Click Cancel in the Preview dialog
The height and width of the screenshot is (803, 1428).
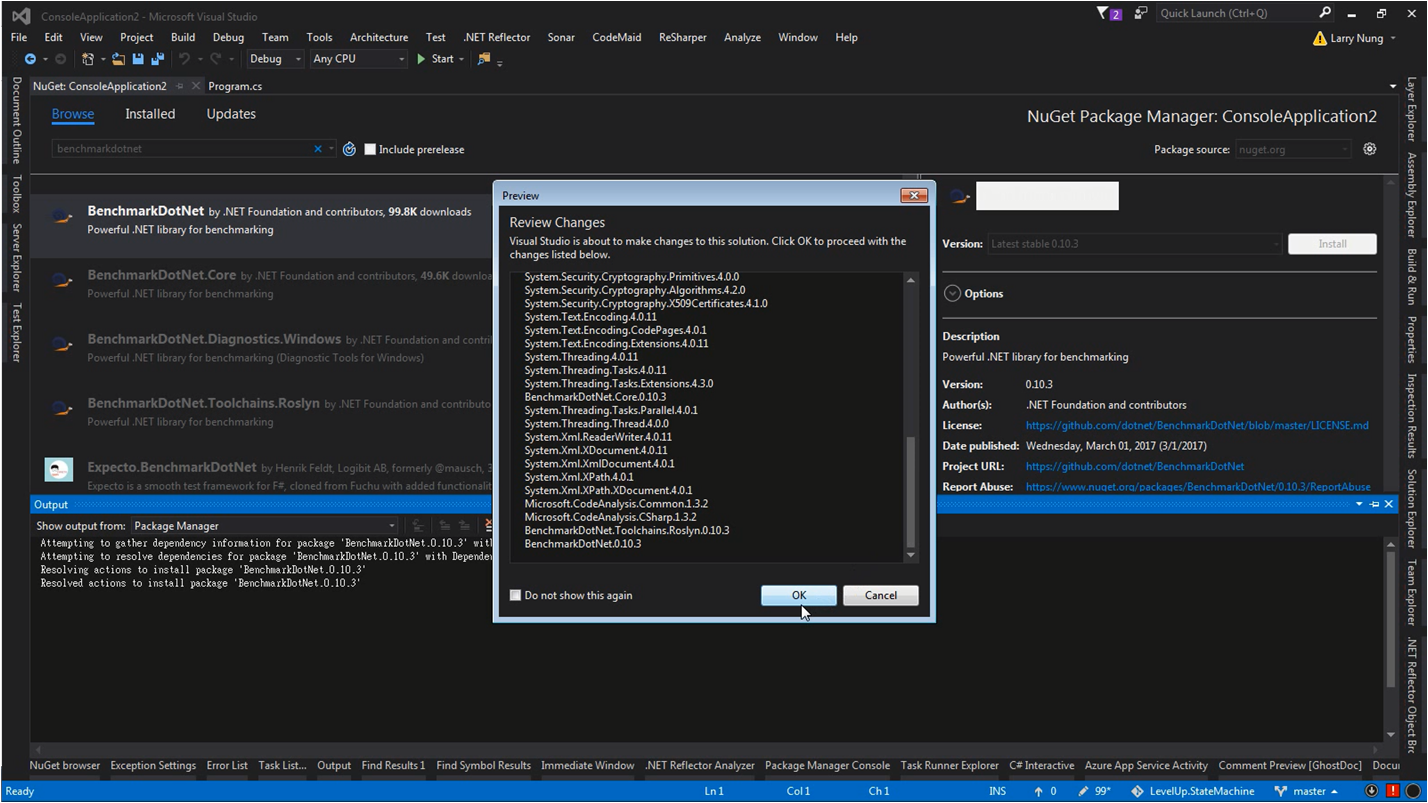(x=881, y=595)
